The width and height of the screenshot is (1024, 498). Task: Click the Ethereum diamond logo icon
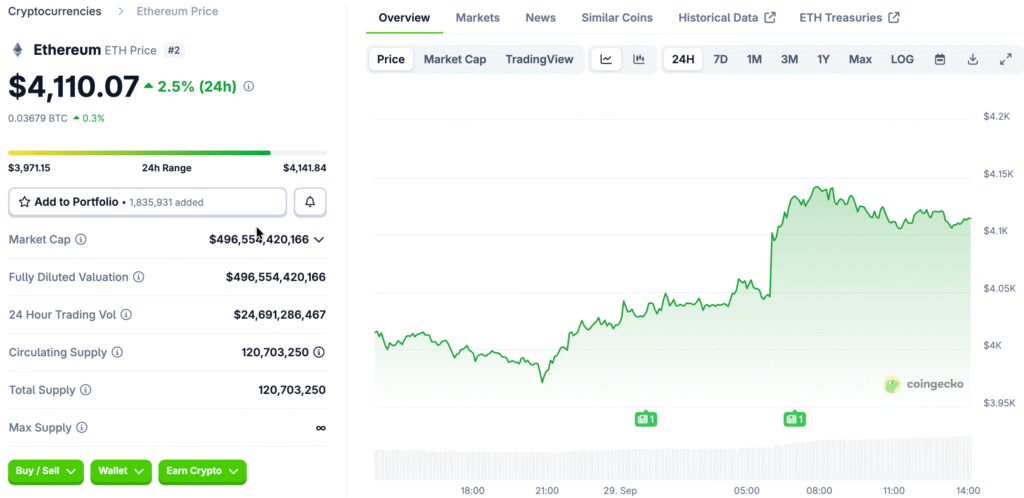pyautogui.click(x=18, y=50)
